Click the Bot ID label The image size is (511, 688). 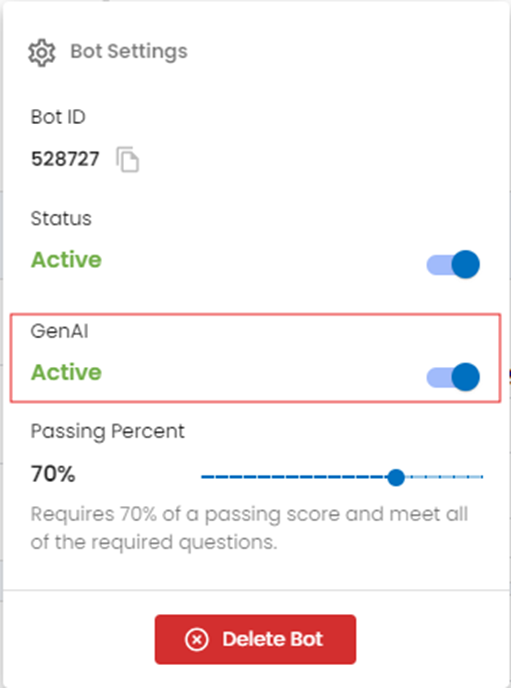click(x=58, y=117)
